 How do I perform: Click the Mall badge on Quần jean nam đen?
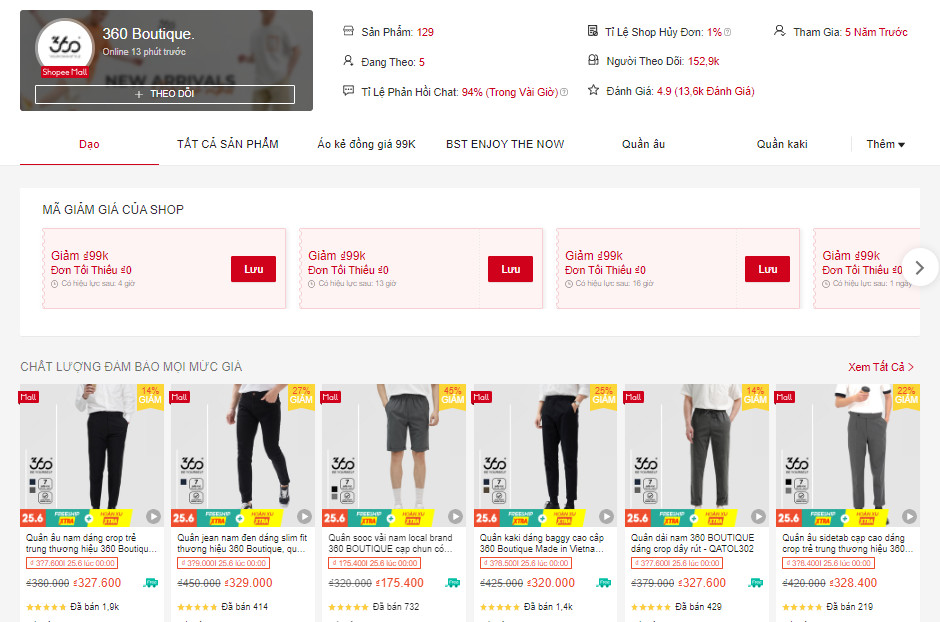click(180, 397)
